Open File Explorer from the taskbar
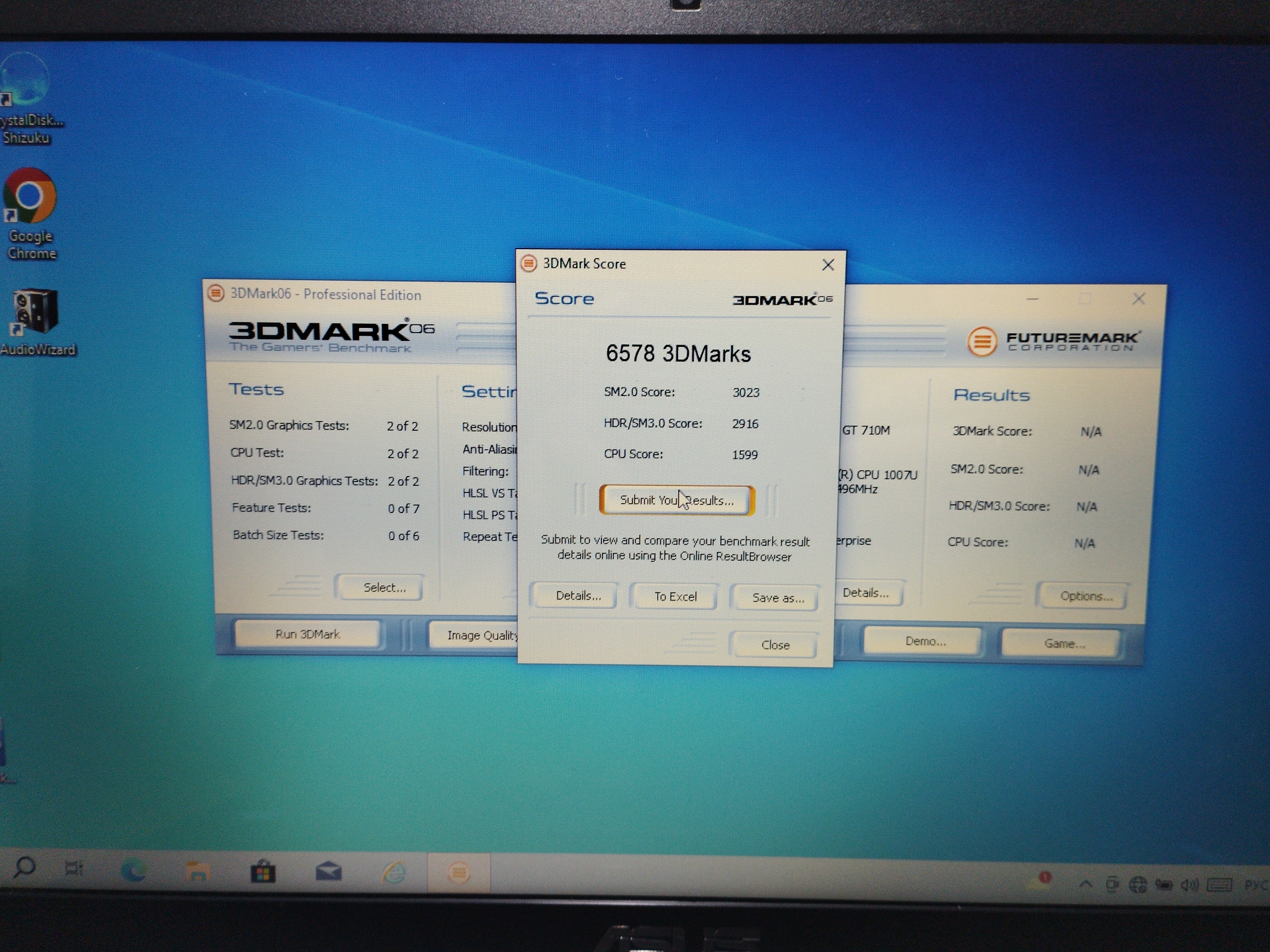Viewport: 1270px width, 952px height. [197, 871]
